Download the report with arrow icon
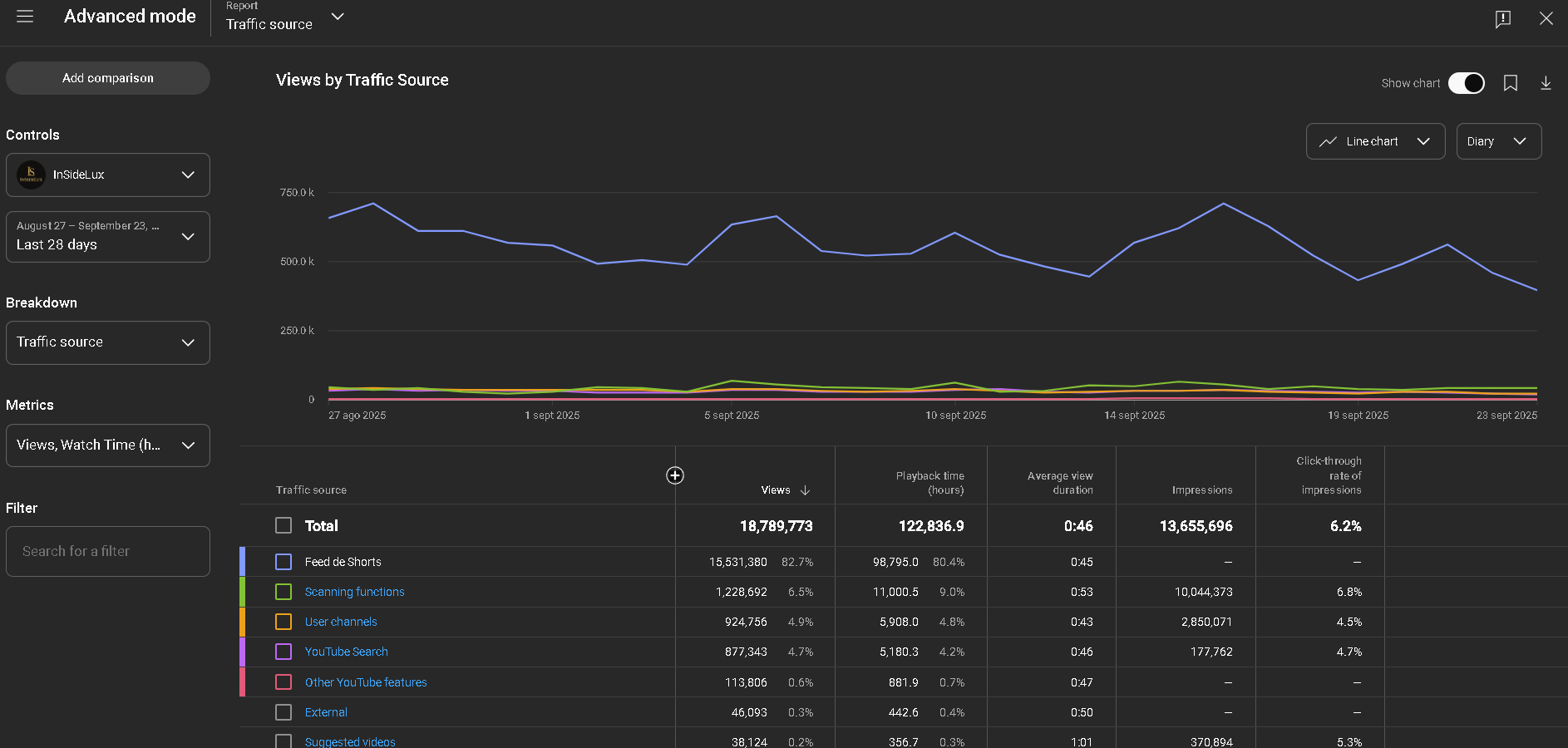Image resolution: width=1568 pixels, height=748 pixels. pyautogui.click(x=1546, y=83)
